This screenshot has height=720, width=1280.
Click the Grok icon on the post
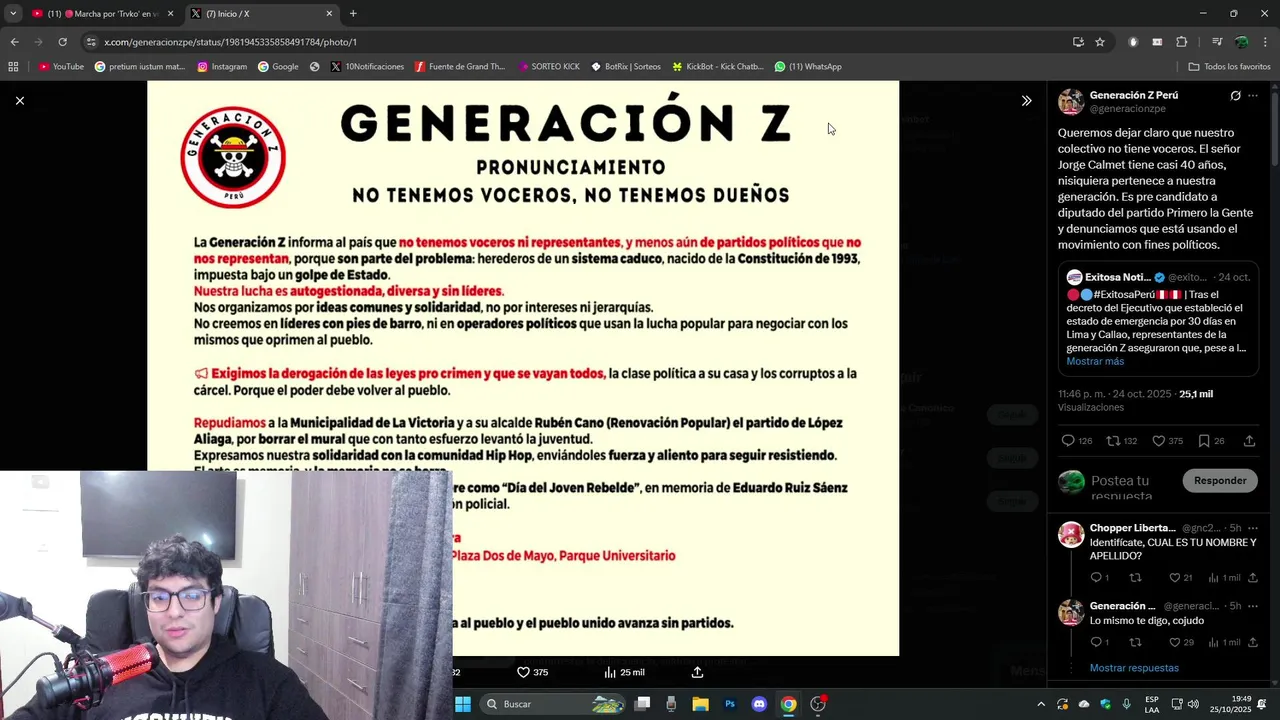tap(1235, 96)
